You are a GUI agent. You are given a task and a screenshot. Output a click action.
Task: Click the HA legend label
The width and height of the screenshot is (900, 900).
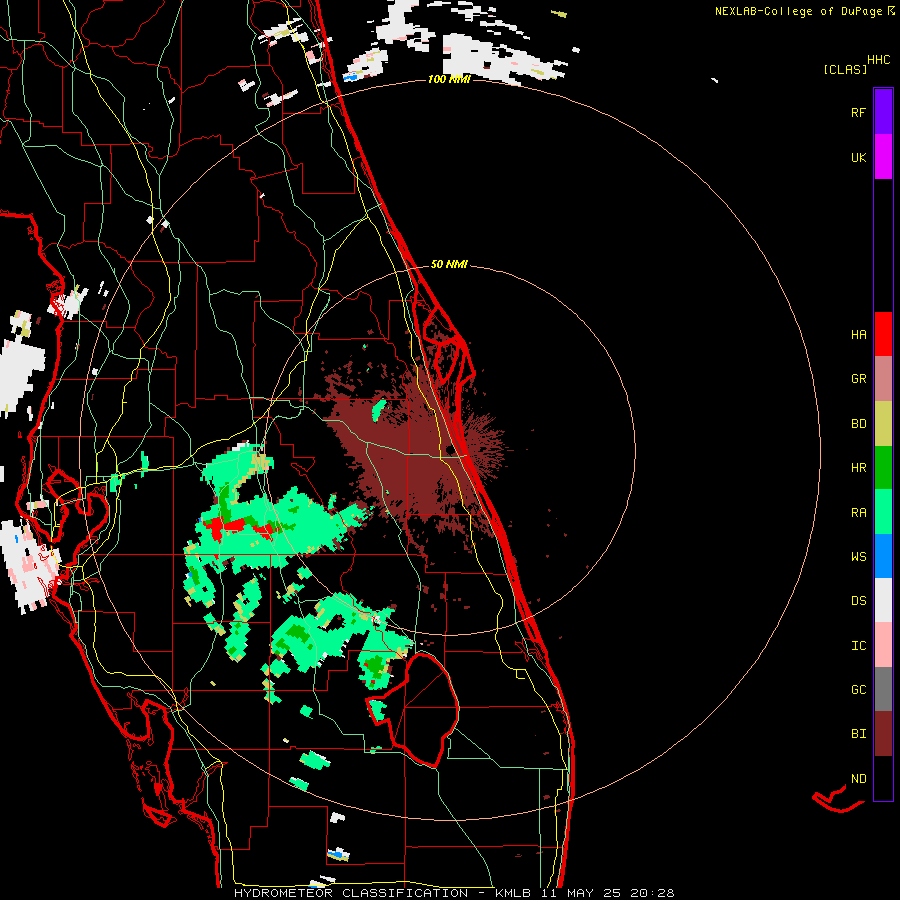coord(858,334)
